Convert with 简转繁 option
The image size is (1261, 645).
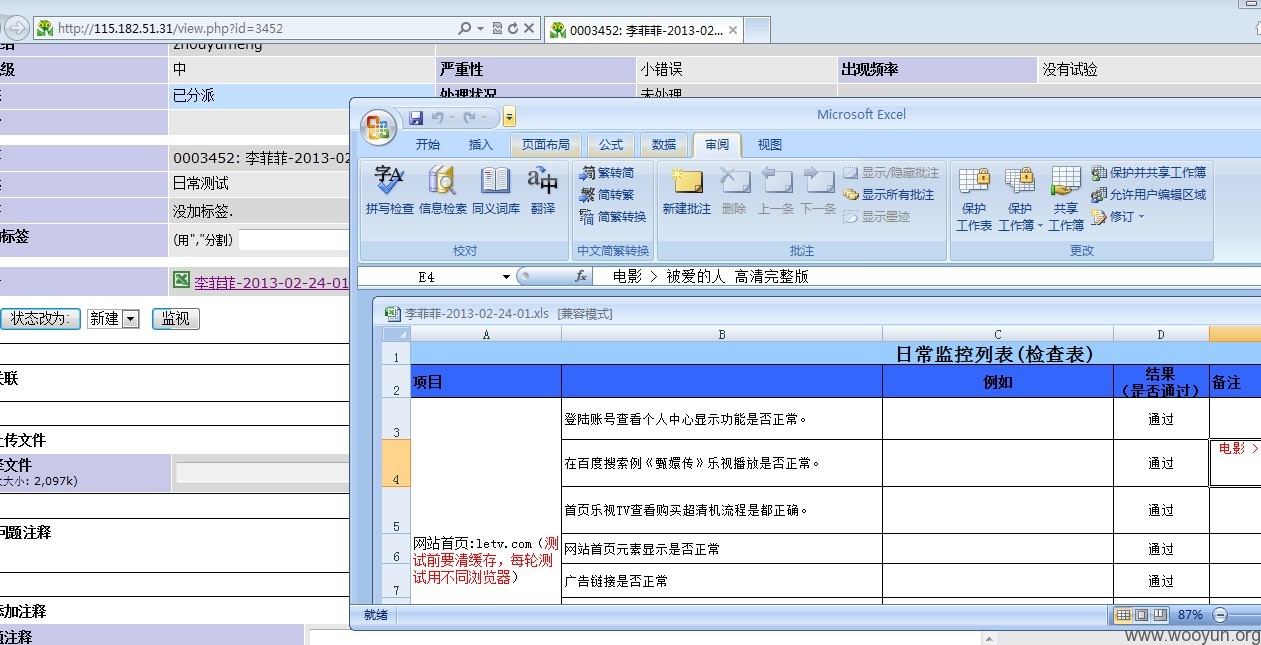[x=607, y=195]
